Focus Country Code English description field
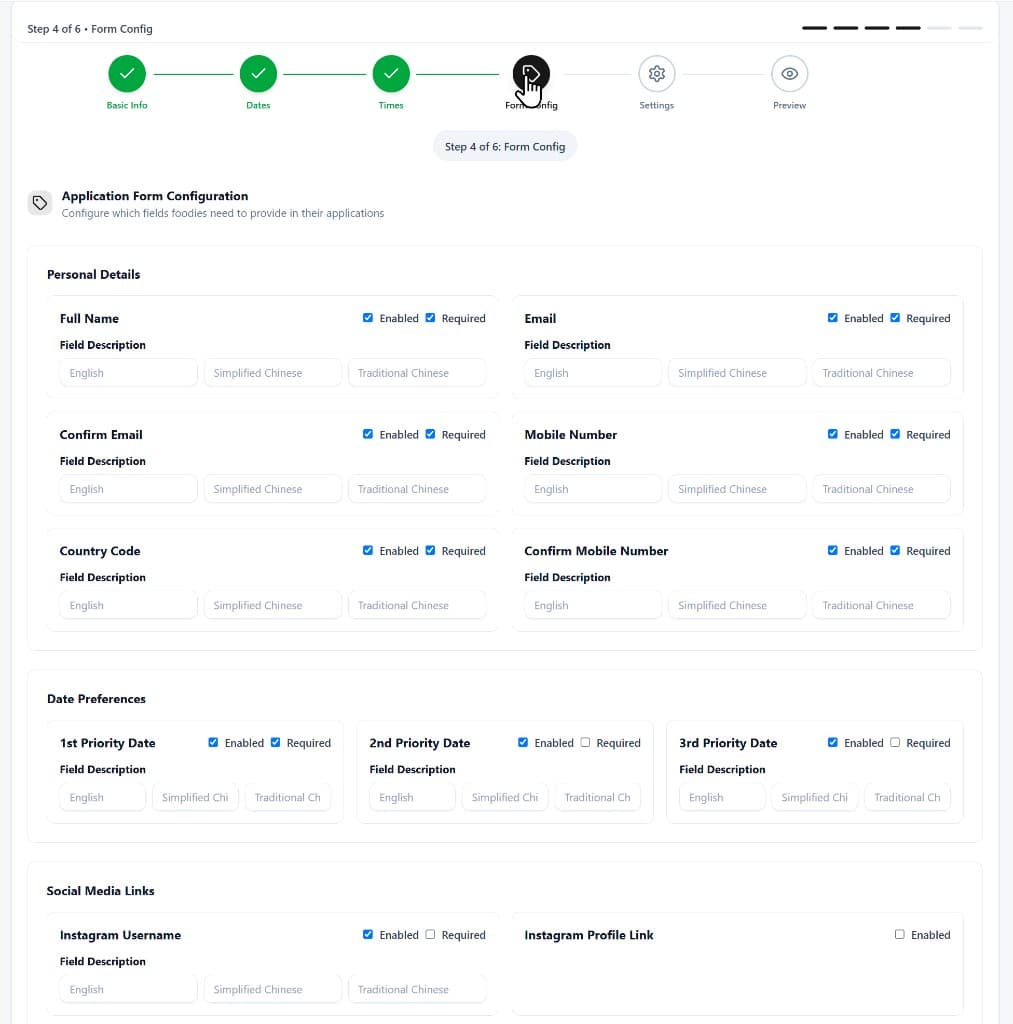The image size is (1013, 1024). (x=129, y=605)
